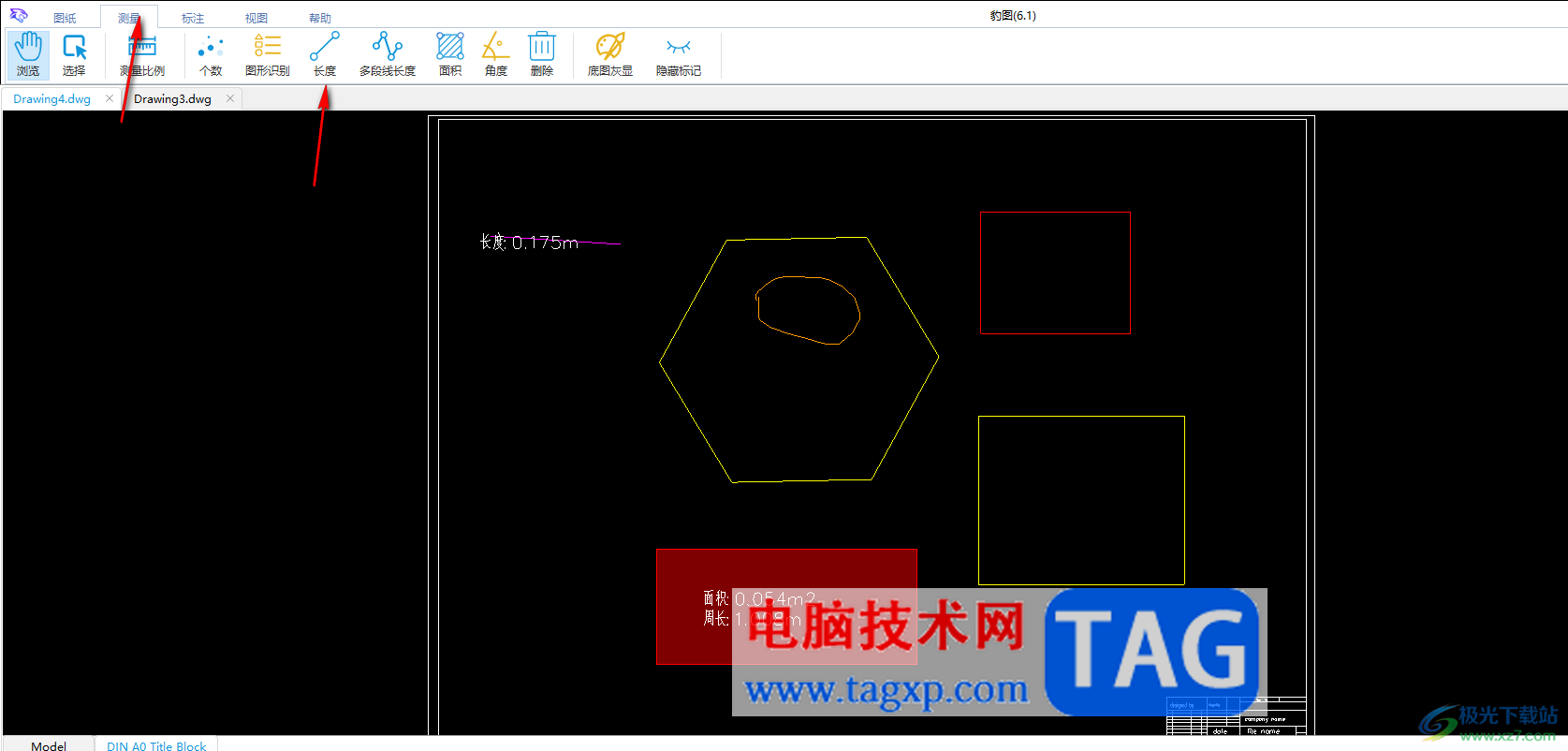Close the Drawing3.dwg tab
The width and height of the screenshot is (1568, 751).
pos(230,98)
